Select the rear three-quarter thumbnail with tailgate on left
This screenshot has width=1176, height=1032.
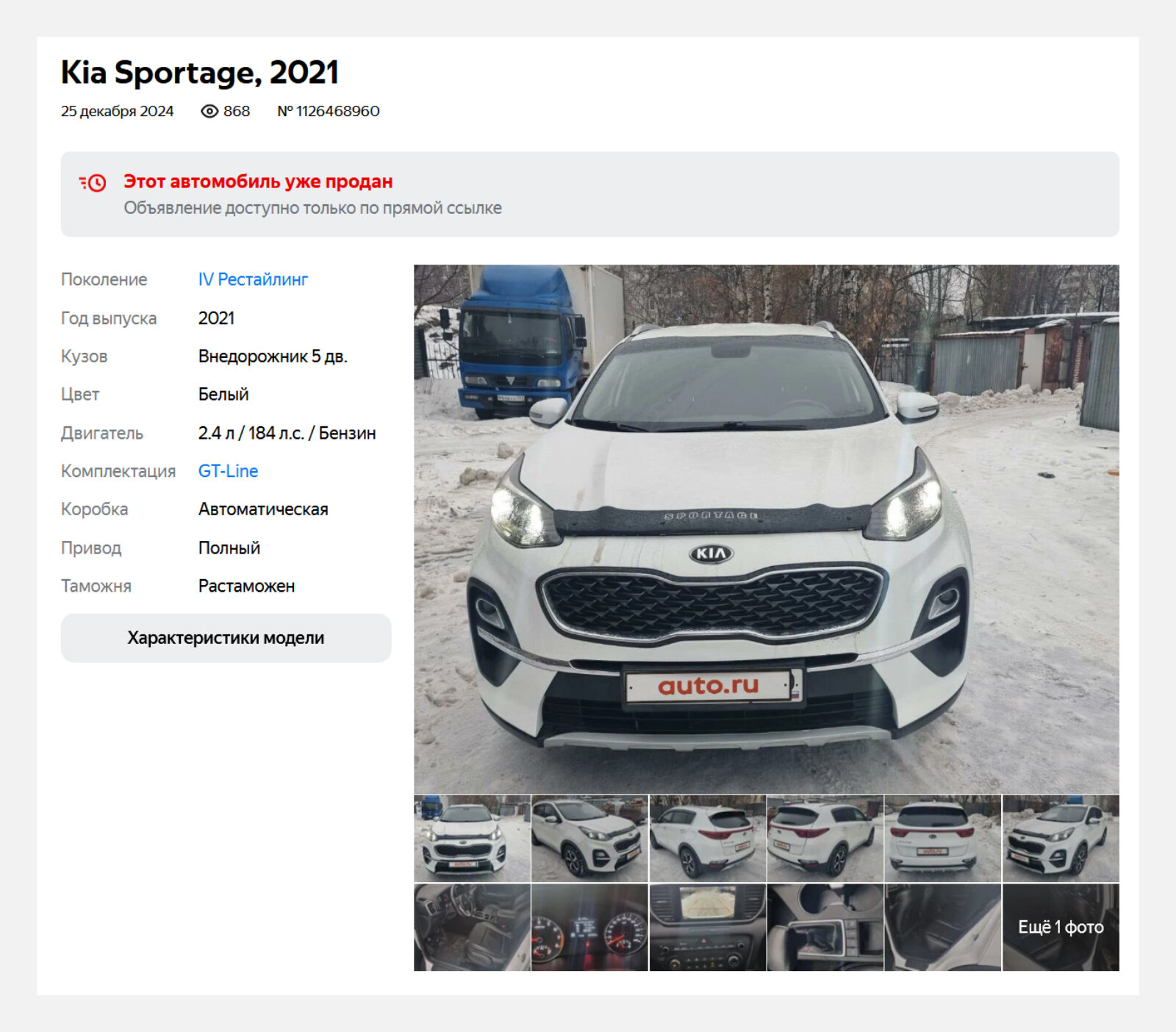[825, 839]
